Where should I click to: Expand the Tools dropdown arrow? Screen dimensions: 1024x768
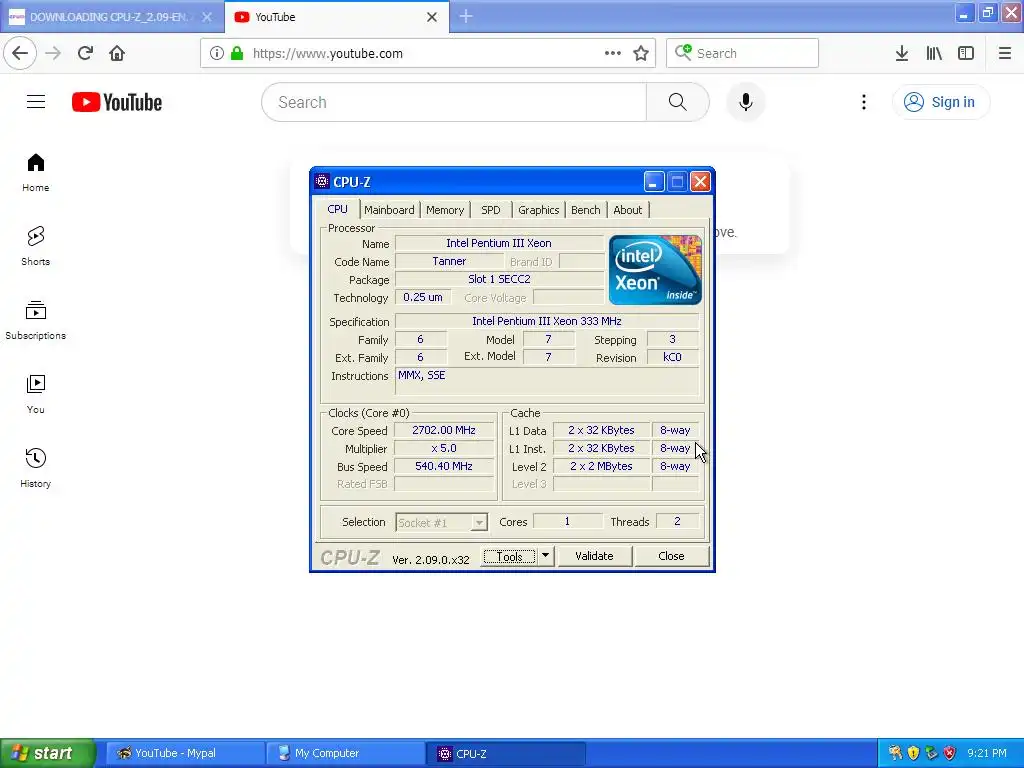pyautogui.click(x=545, y=556)
